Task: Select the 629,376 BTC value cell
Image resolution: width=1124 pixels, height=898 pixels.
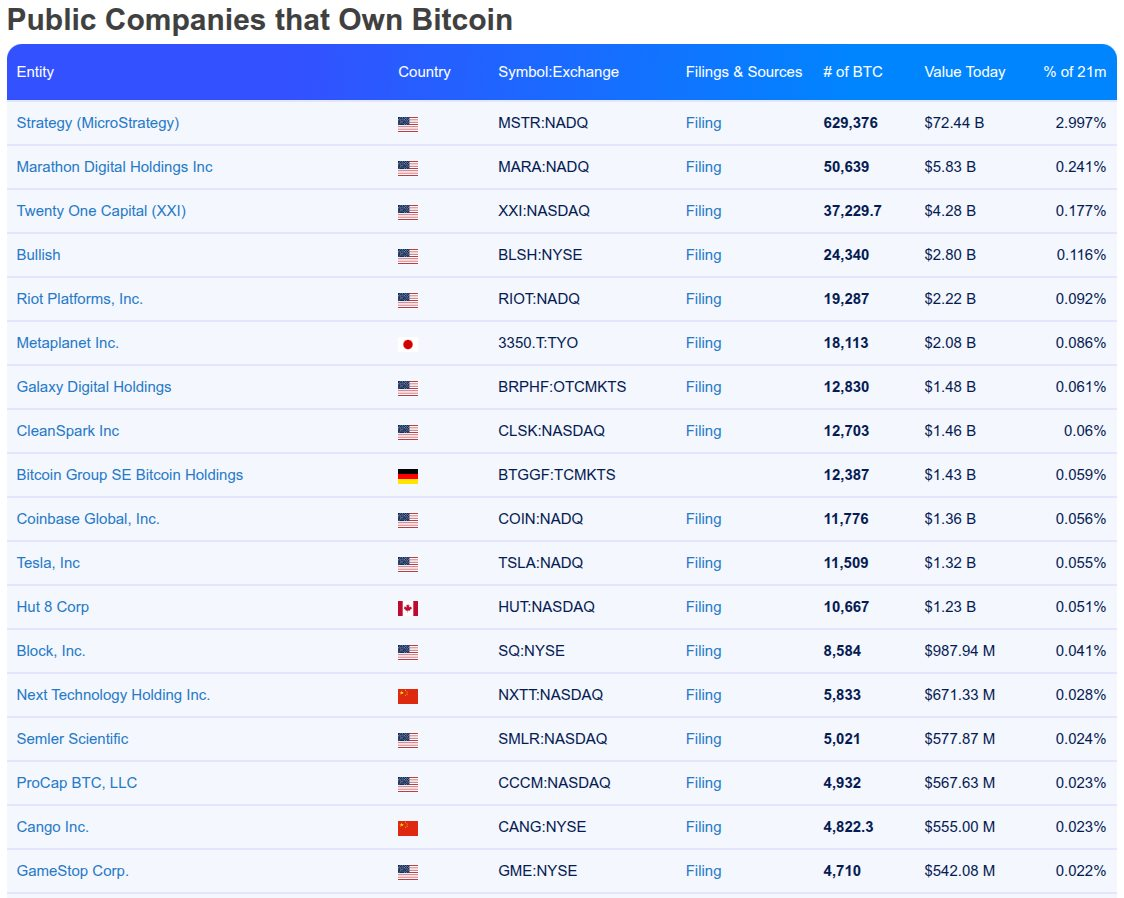Action: click(x=850, y=123)
